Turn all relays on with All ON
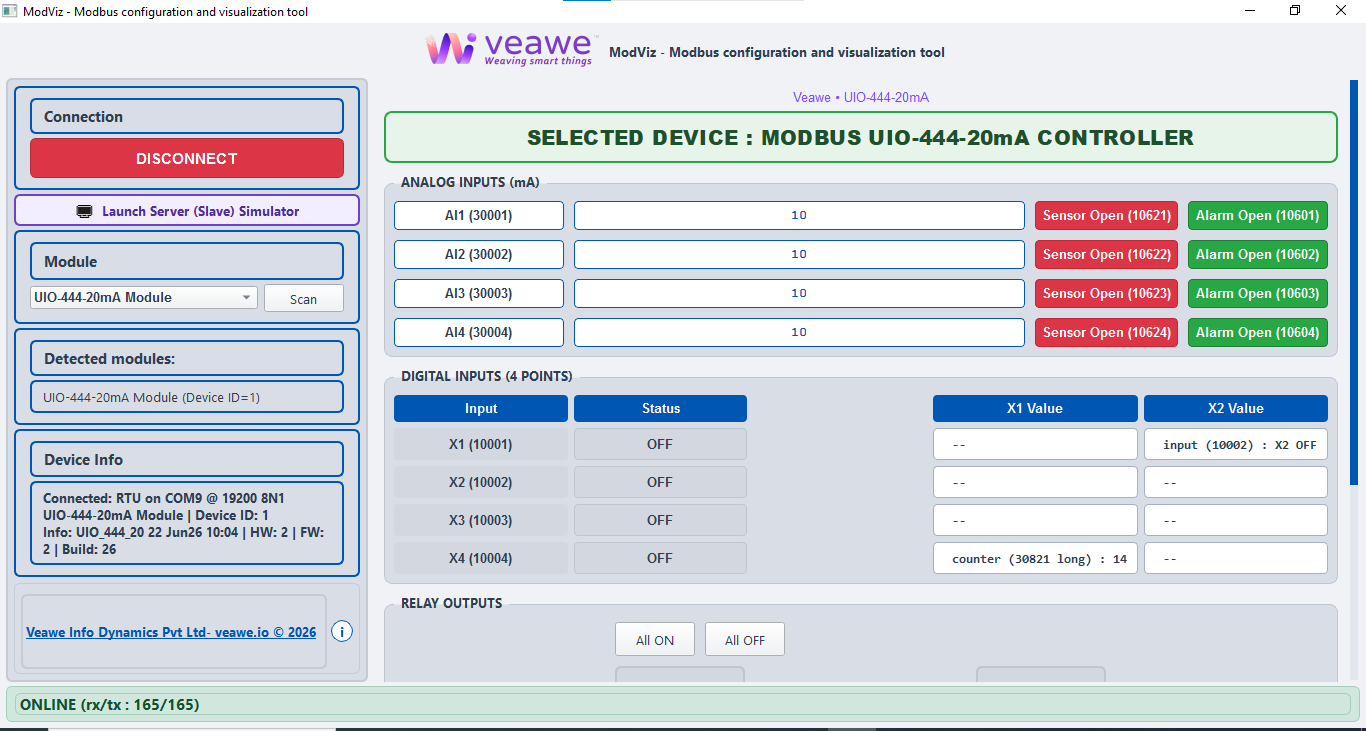Viewport: 1366px width, 731px height. [x=655, y=640]
